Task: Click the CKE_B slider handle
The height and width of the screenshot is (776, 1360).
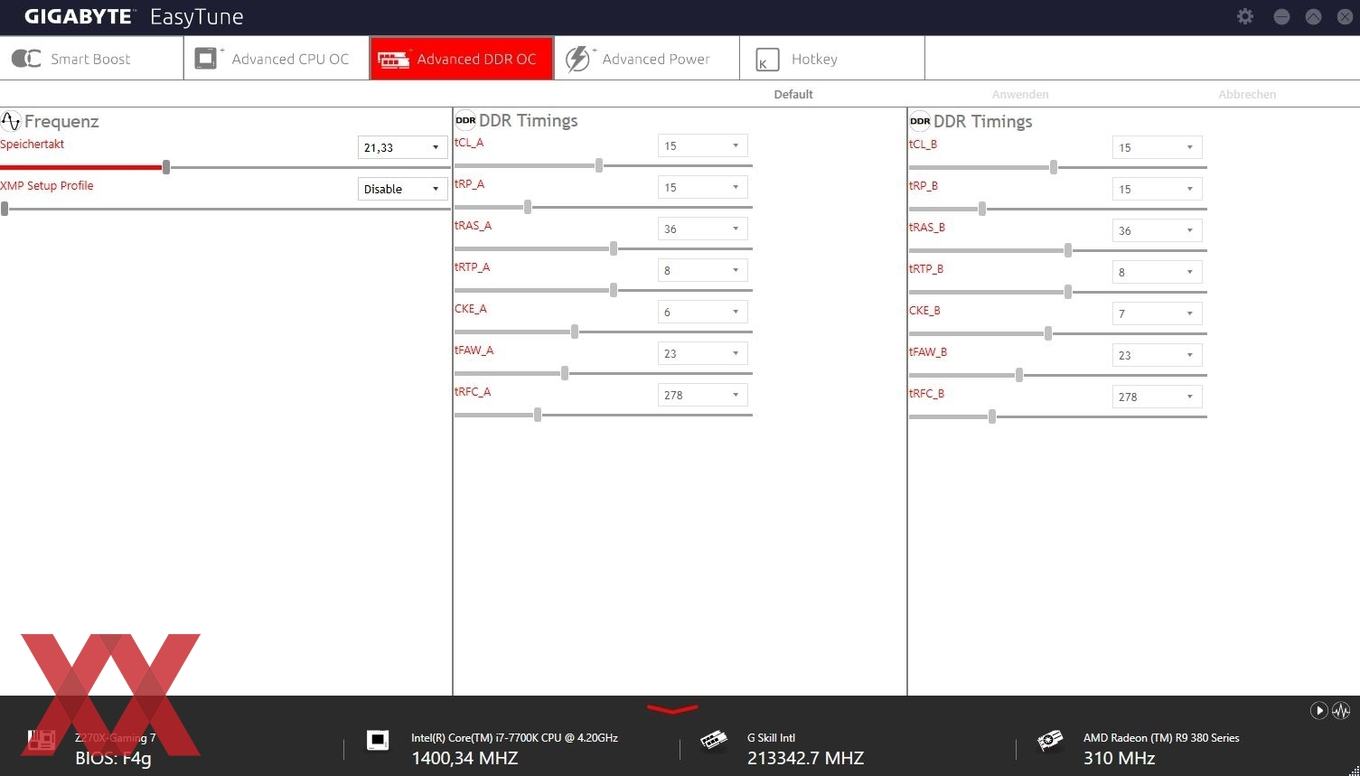Action: pos(1048,333)
